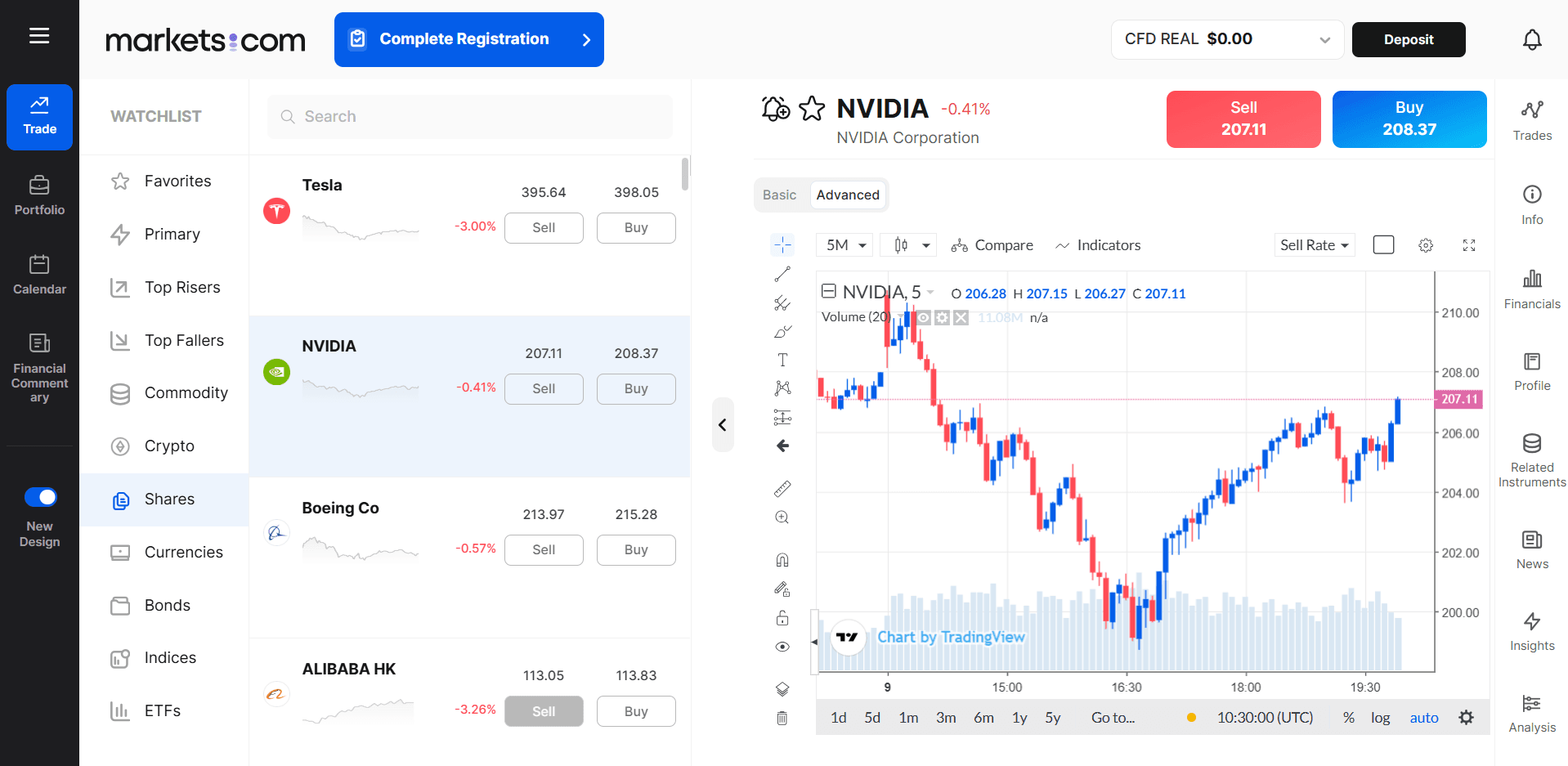Open the Portfolio section
The height and width of the screenshot is (766, 1568).
click(x=39, y=195)
